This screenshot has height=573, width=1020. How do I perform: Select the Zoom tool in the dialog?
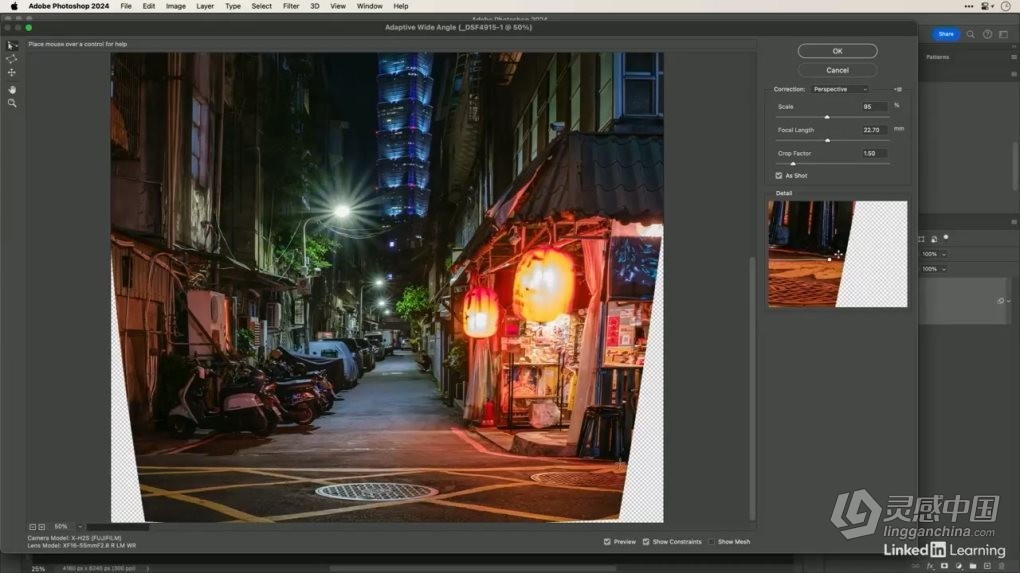pos(12,103)
